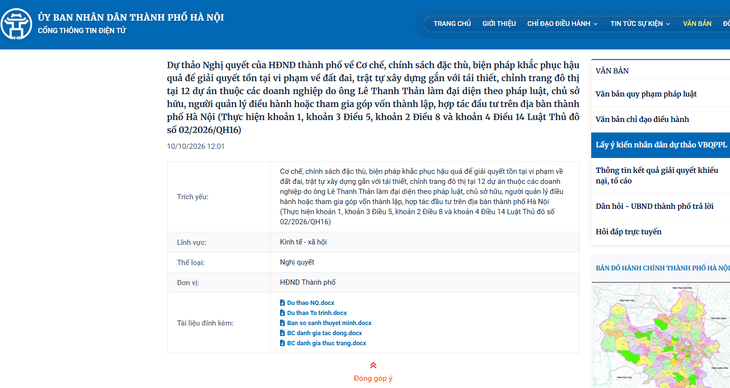The image size is (730, 388).
Task: Open BC danh gia tac dong.docx link
Action: coord(324,333)
